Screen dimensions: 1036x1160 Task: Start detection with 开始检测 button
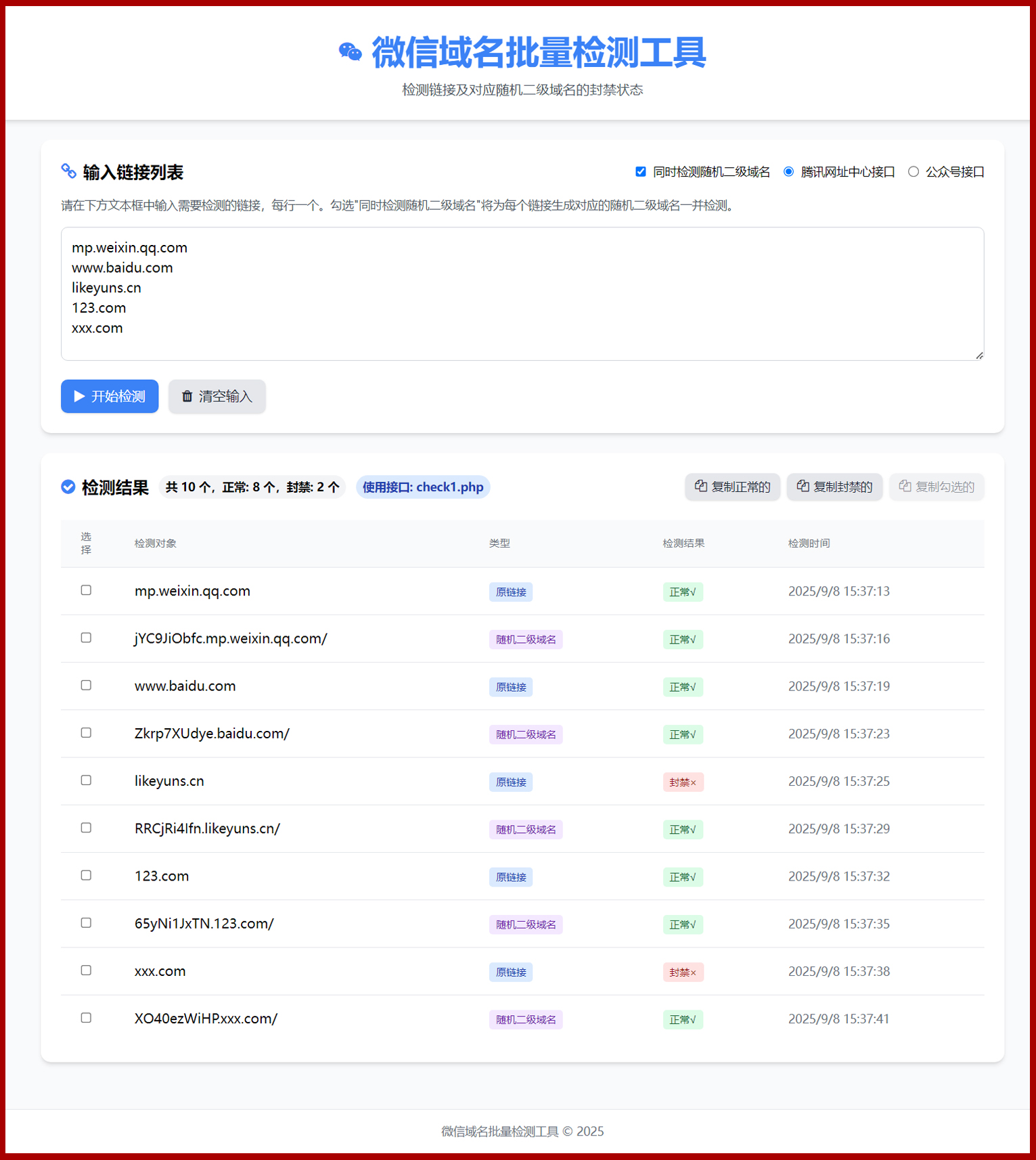click(110, 396)
